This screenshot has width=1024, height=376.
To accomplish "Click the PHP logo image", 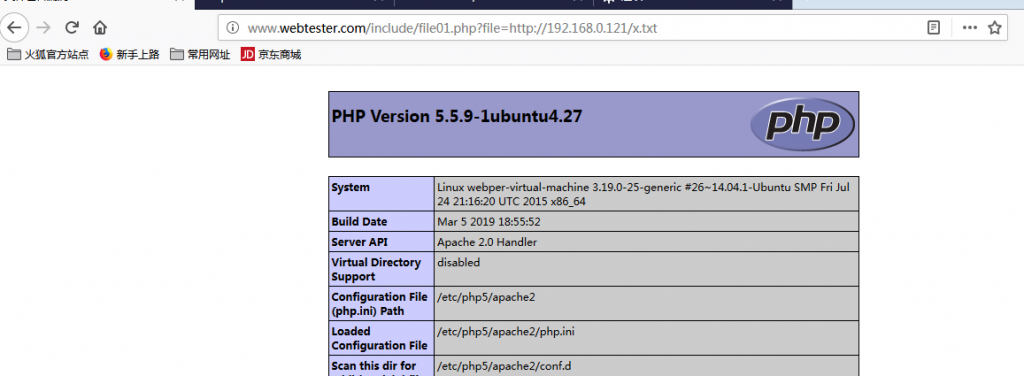I will click(803, 124).
